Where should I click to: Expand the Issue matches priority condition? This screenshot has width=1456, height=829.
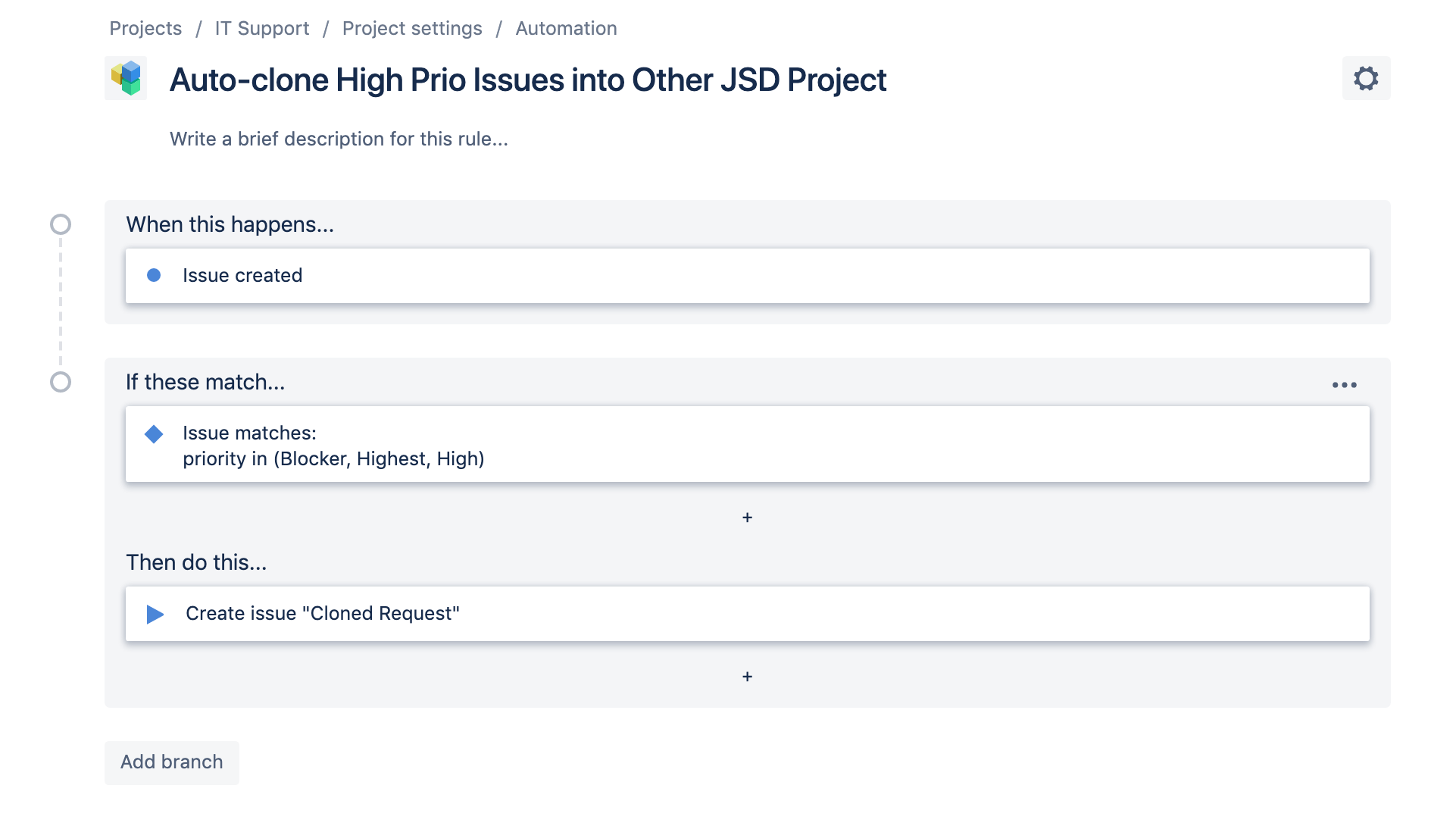[747, 445]
